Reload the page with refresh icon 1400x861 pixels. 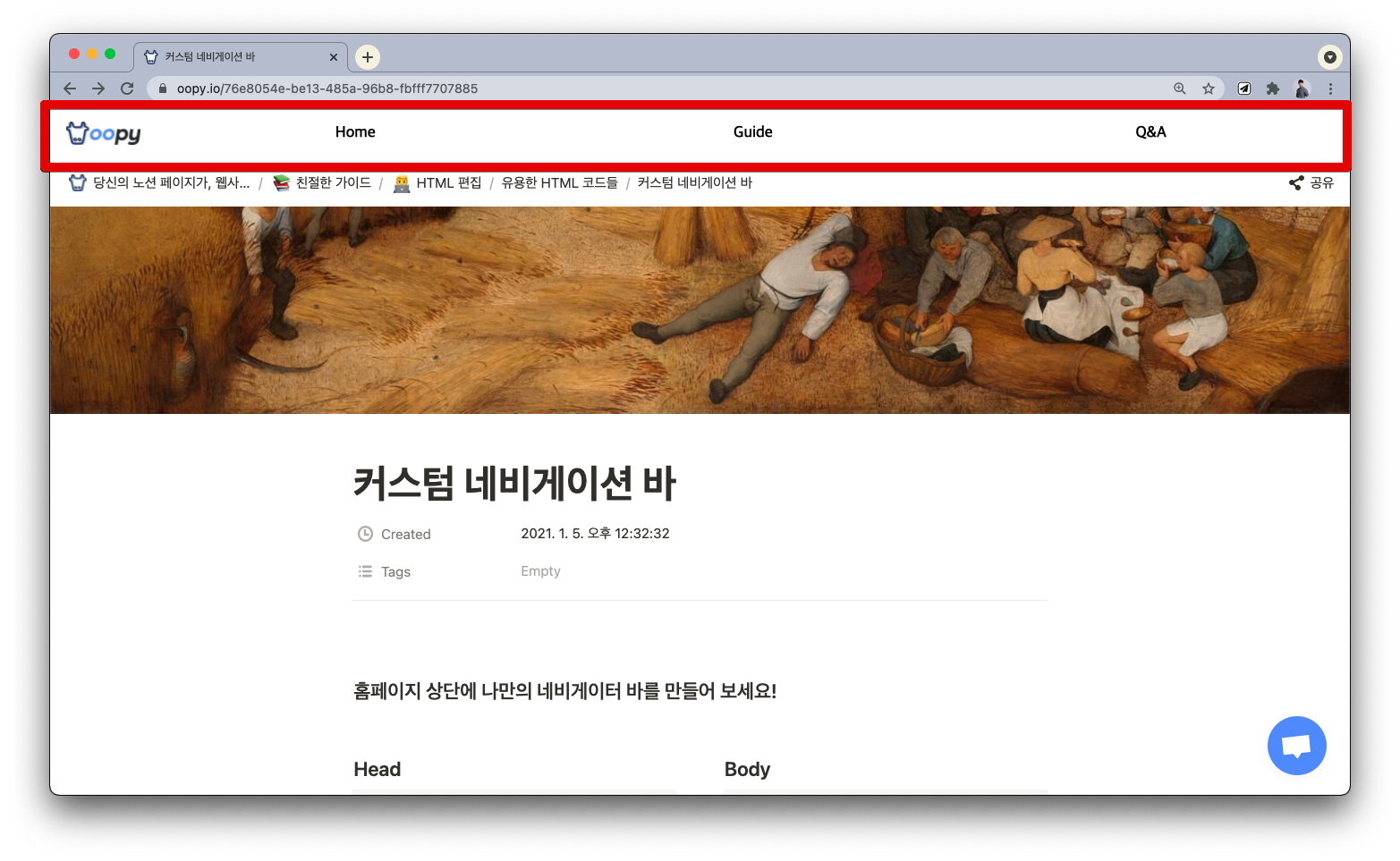pyautogui.click(x=127, y=89)
